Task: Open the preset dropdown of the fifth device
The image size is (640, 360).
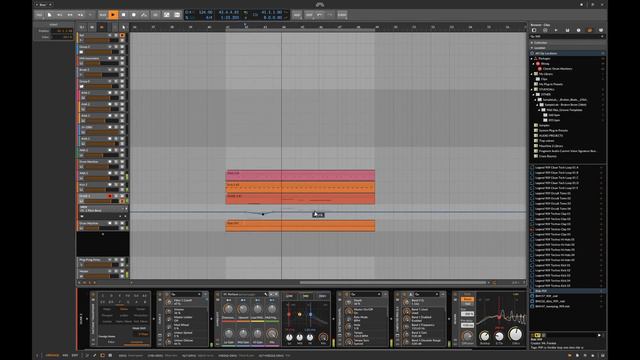Action: [x=428, y=294]
